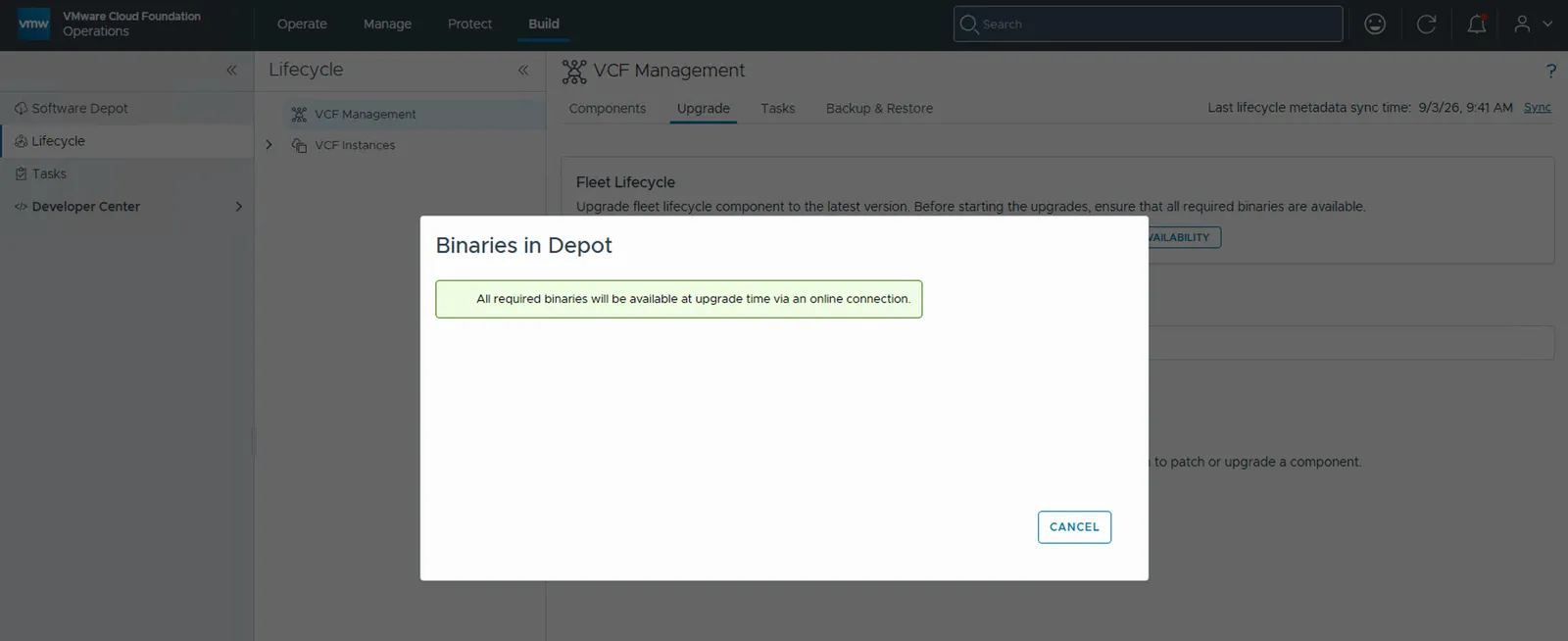Image resolution: width=1568 pixels, height=641 pixels.
Task: Switch to the Components tab
Action: click(607, 108)
